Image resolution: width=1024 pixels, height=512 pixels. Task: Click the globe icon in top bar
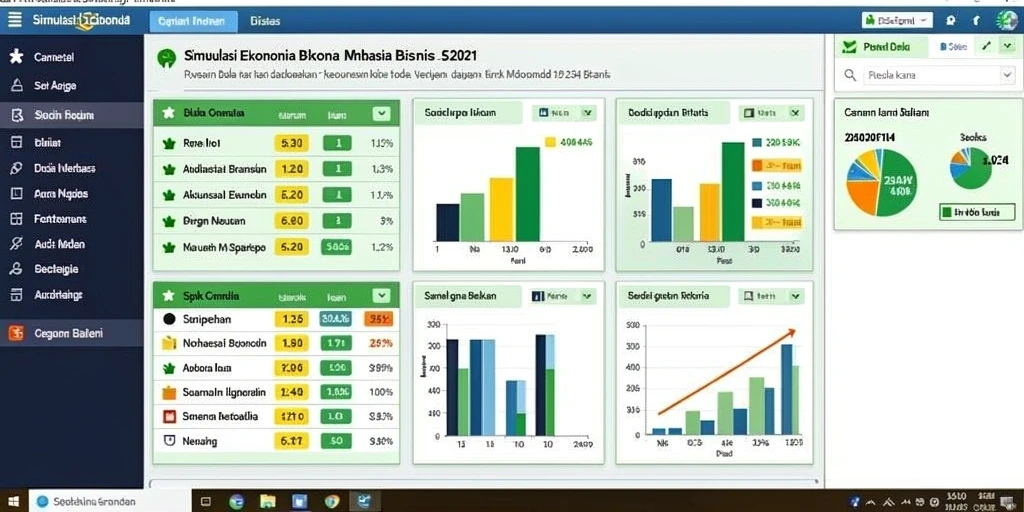[1006, 21]
